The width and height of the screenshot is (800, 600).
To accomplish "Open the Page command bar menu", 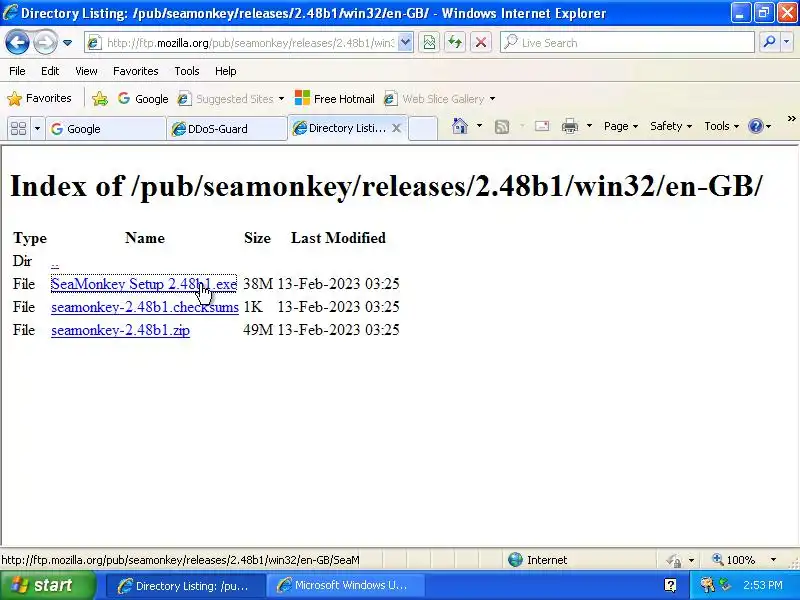I will [621, 126].
